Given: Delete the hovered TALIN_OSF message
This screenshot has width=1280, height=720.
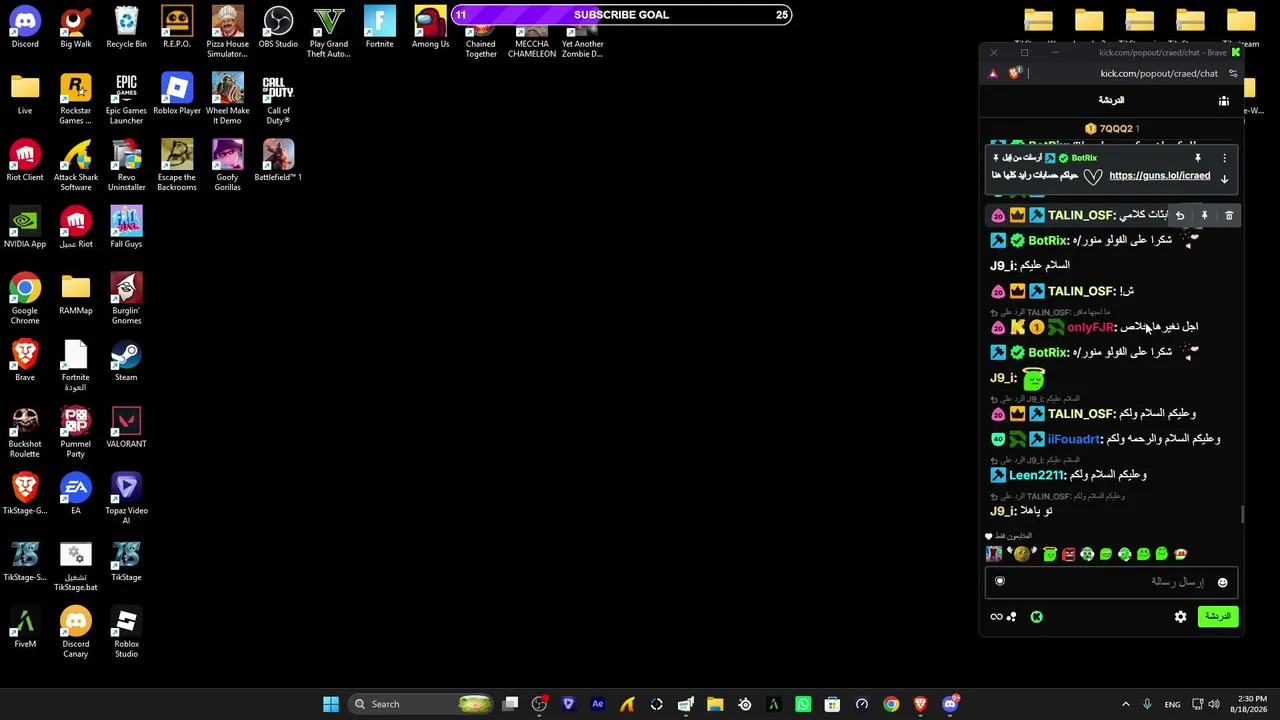Looking at the screenshot, I should pyautogui.click(x=1229, y=215).
